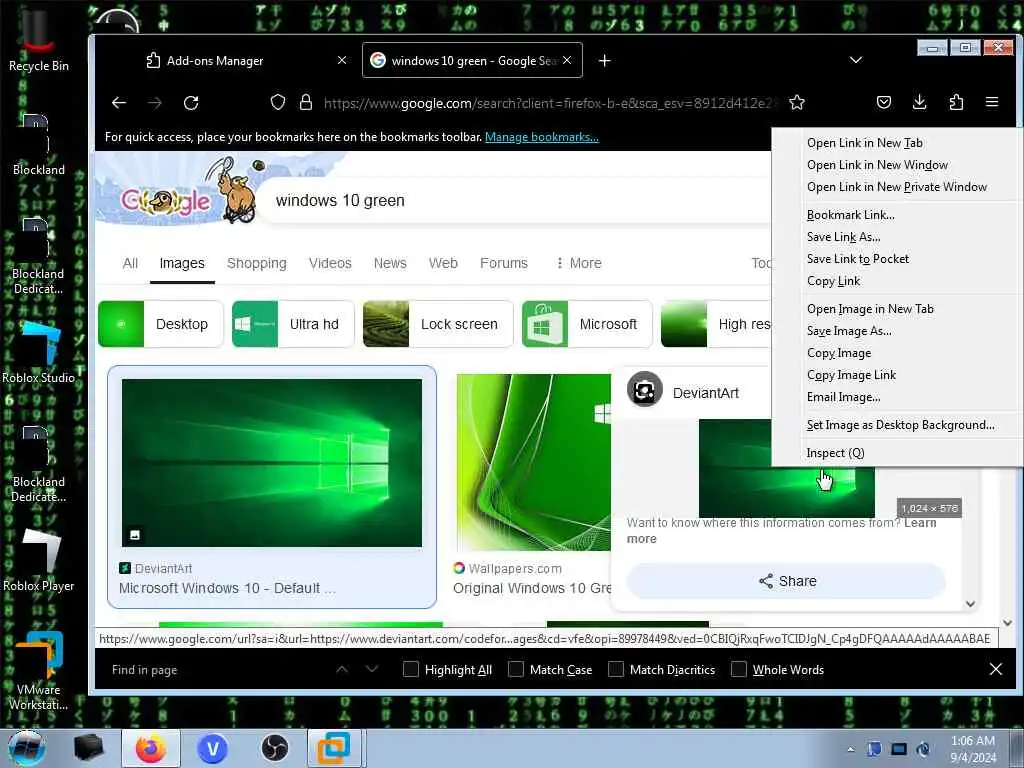Click Firefox icon in the taskbar
Screen dimensions: 1024x768
click(x=150, y=748)
